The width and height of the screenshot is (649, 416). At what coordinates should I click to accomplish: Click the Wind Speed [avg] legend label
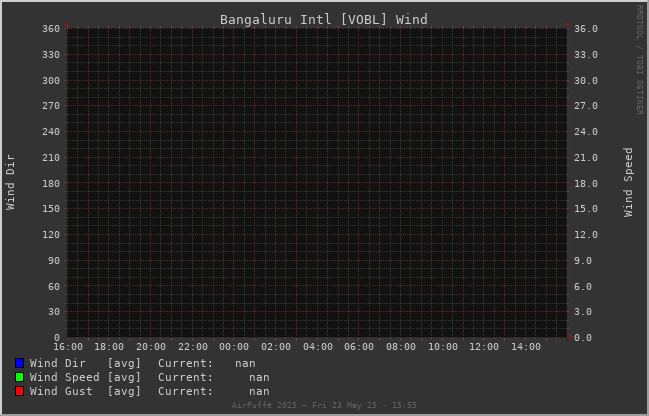(85, 378)
